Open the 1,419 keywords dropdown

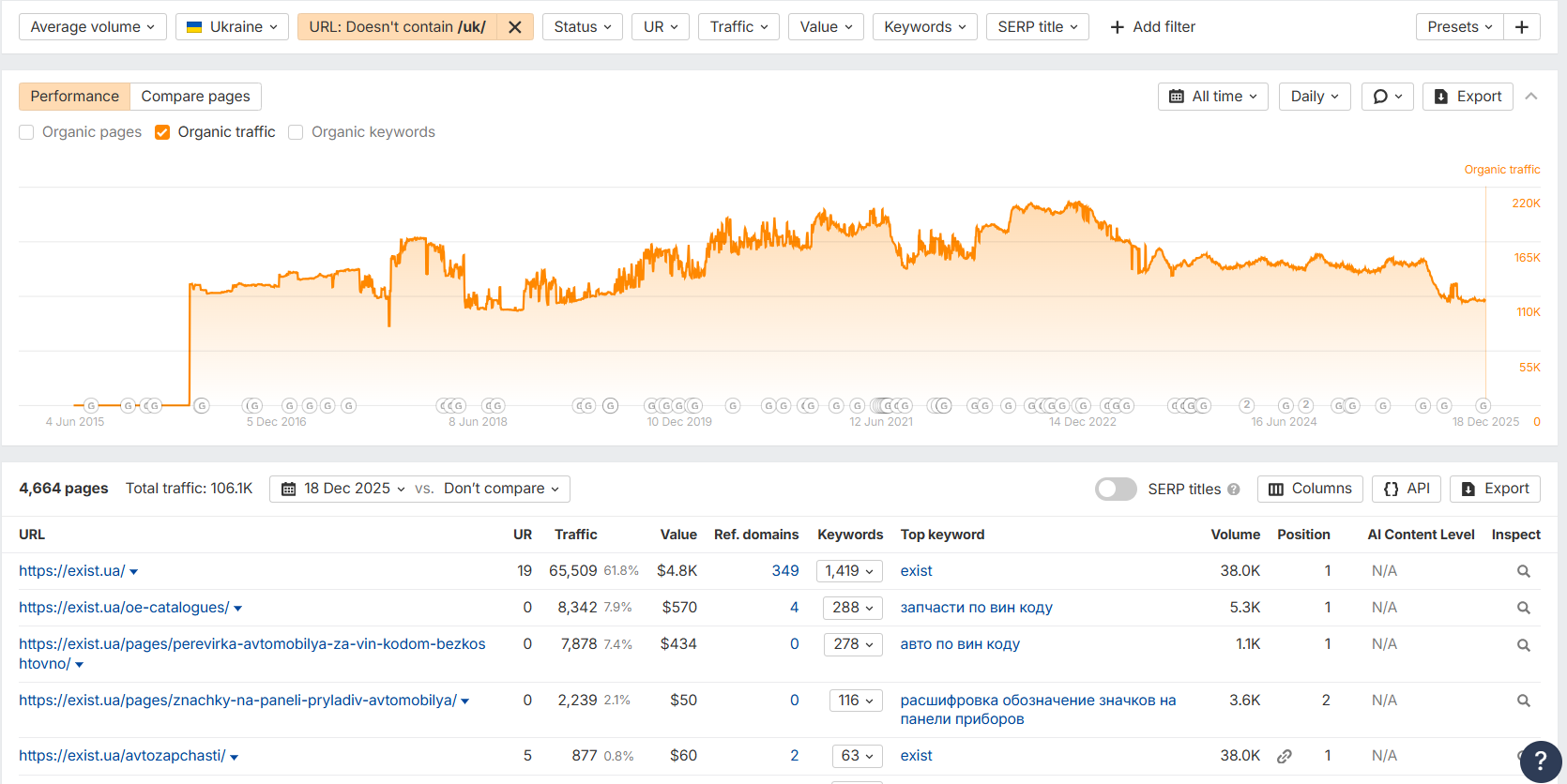(849, 571)
